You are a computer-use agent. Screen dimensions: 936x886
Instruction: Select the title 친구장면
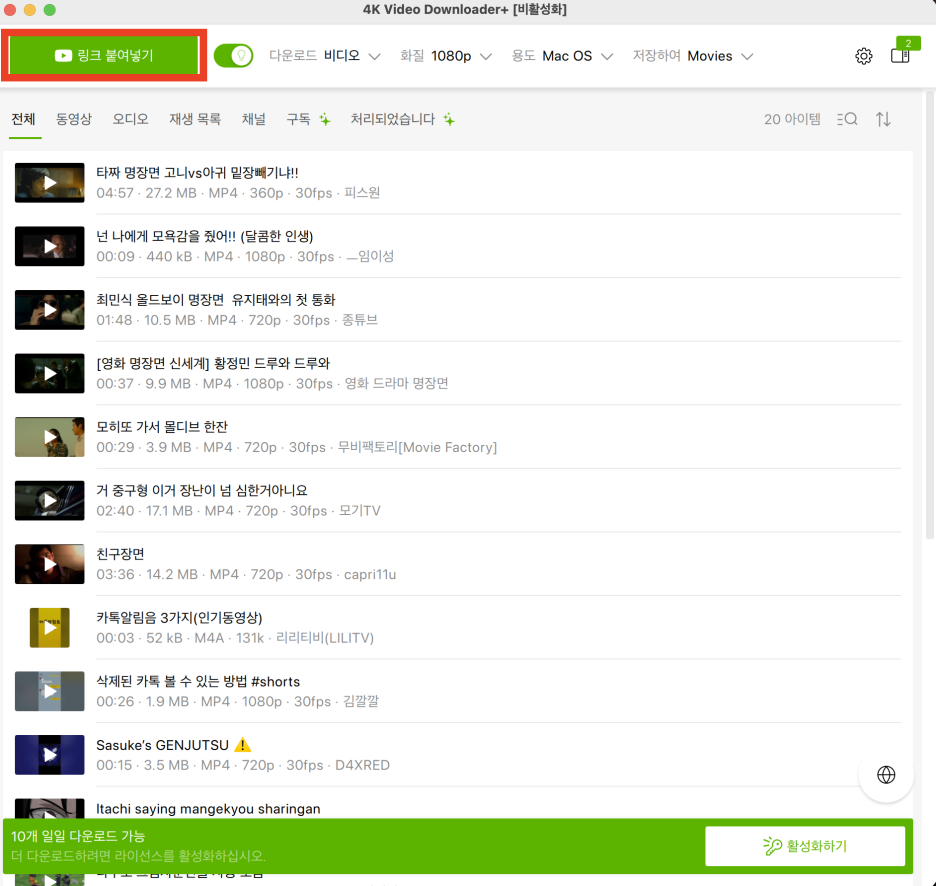coord(120,554)
